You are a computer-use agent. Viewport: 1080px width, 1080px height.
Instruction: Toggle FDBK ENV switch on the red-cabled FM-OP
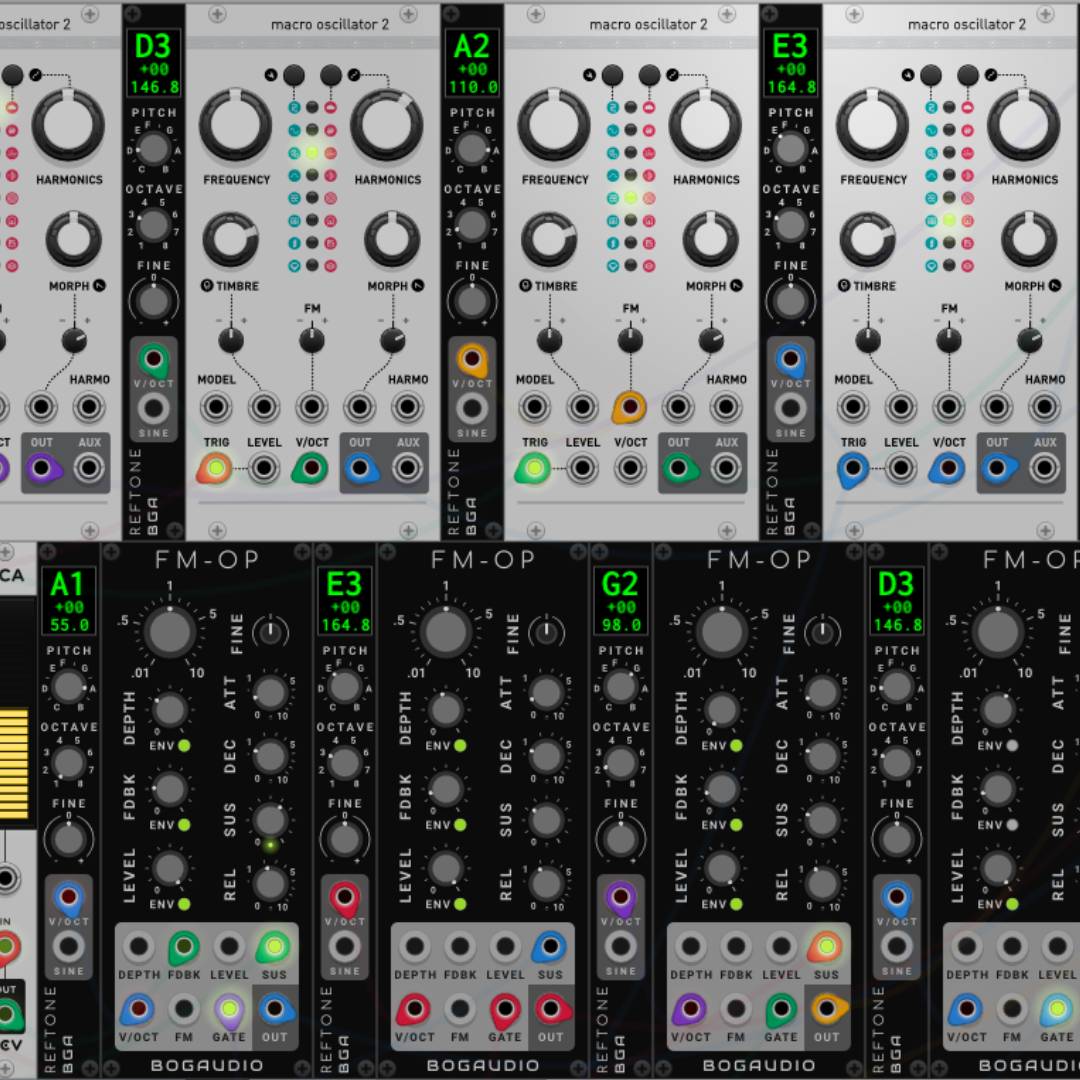[x=460, y=824]
